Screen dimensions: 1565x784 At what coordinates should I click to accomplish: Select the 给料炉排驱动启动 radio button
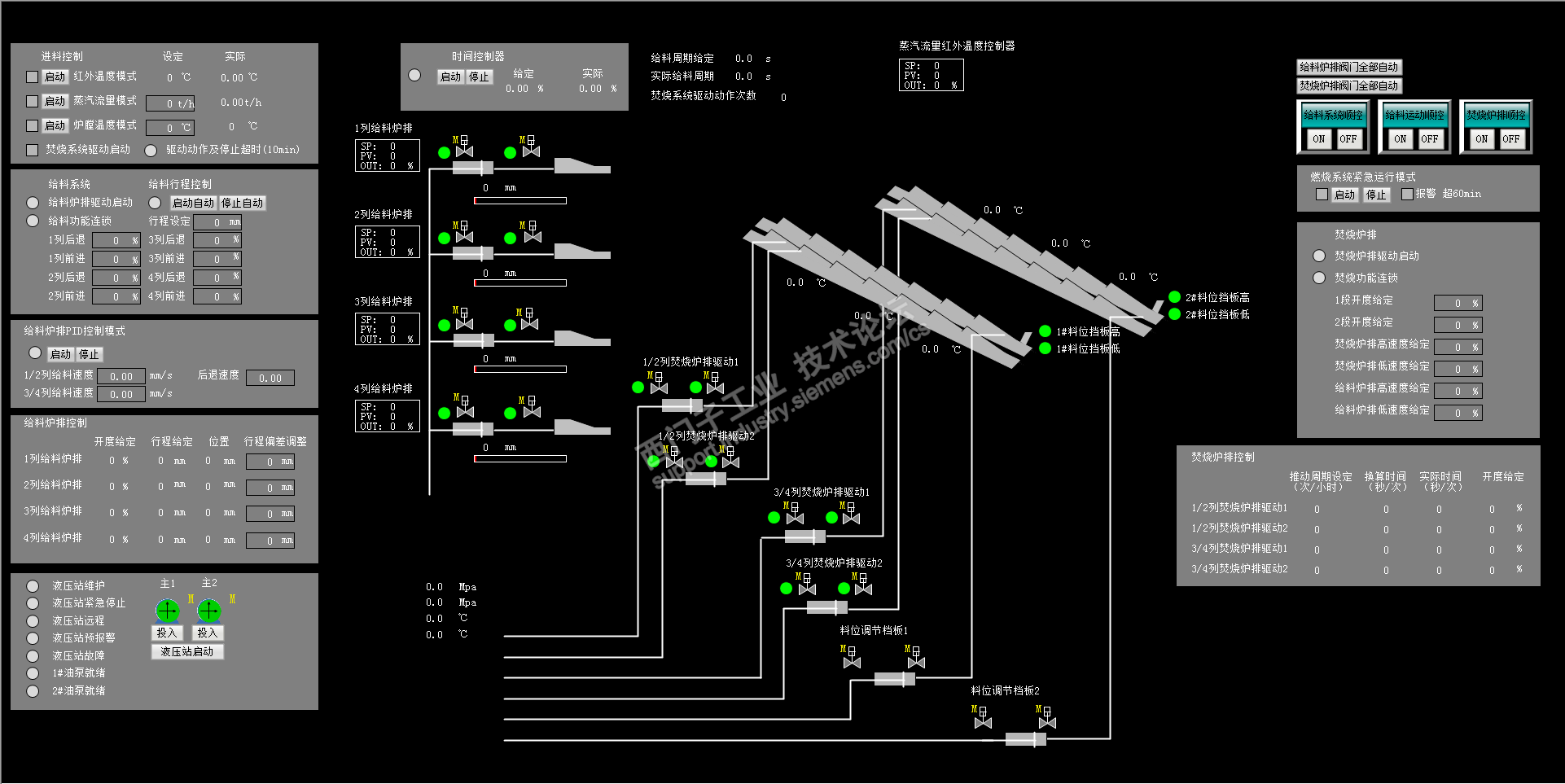point(33,202)
